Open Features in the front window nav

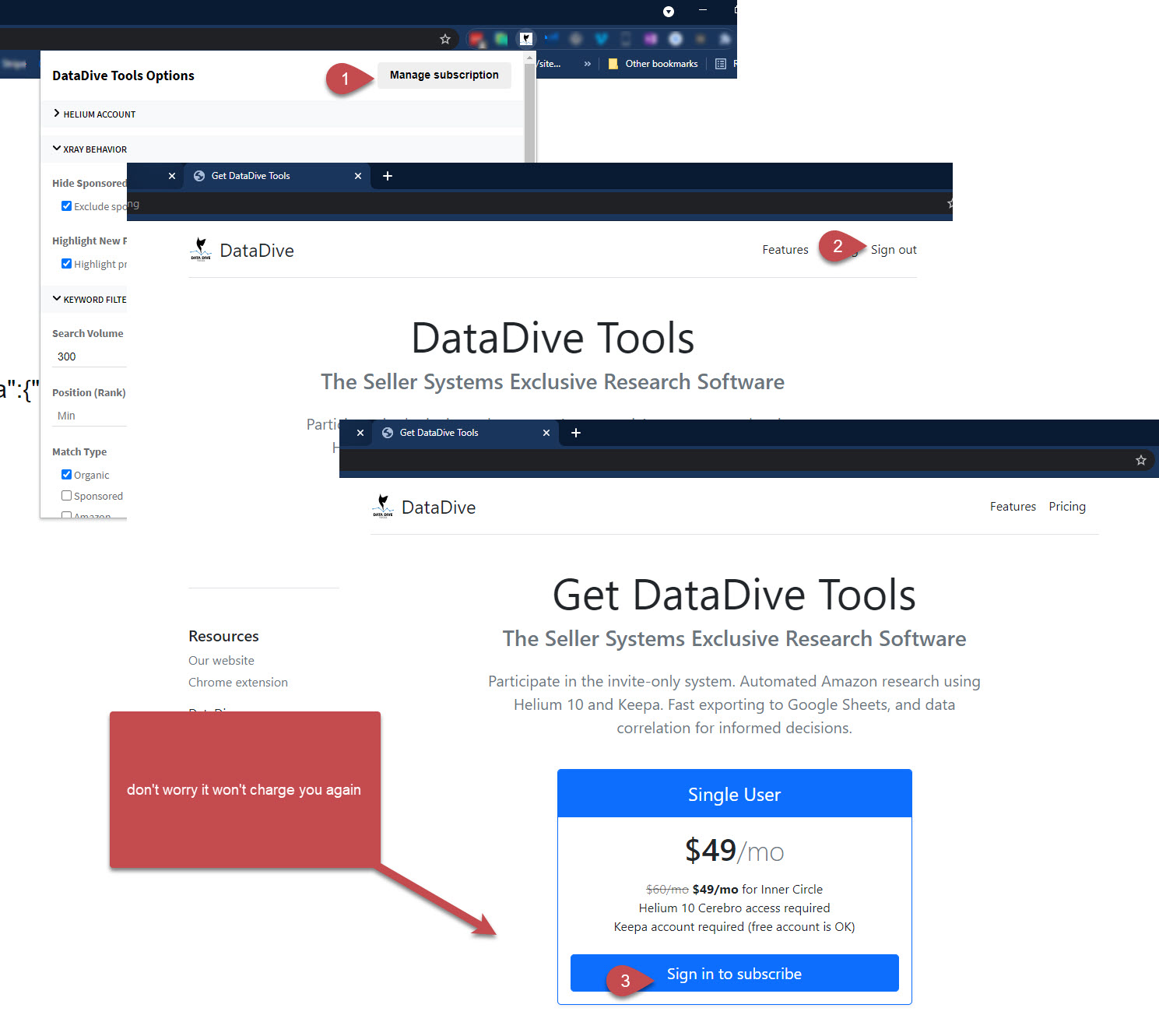point(1013,507)
